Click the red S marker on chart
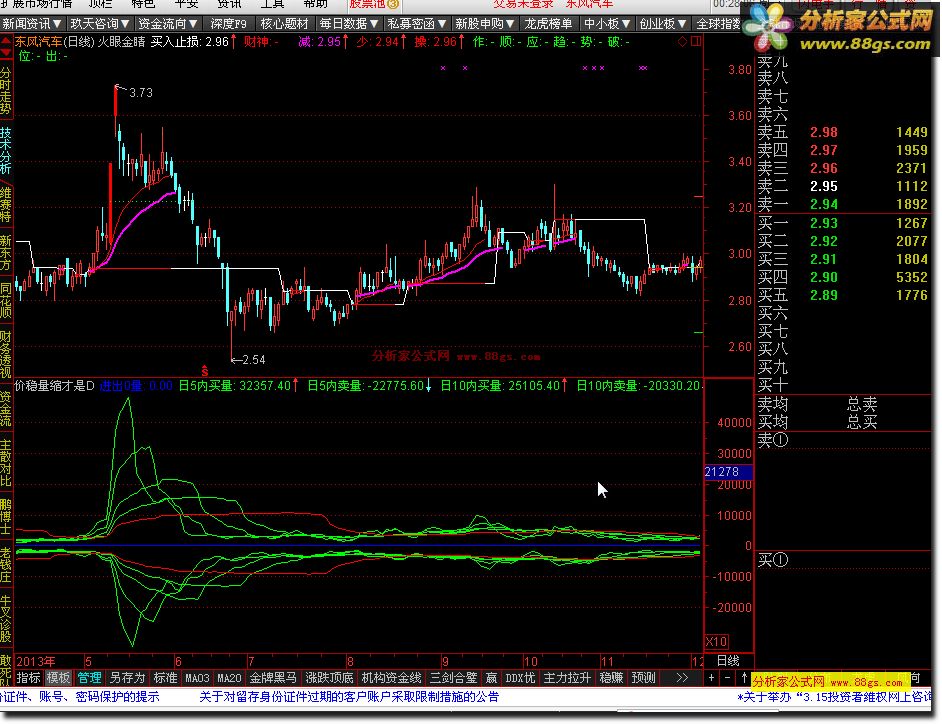The image size is (942, 724). click(x=205, y=371)
